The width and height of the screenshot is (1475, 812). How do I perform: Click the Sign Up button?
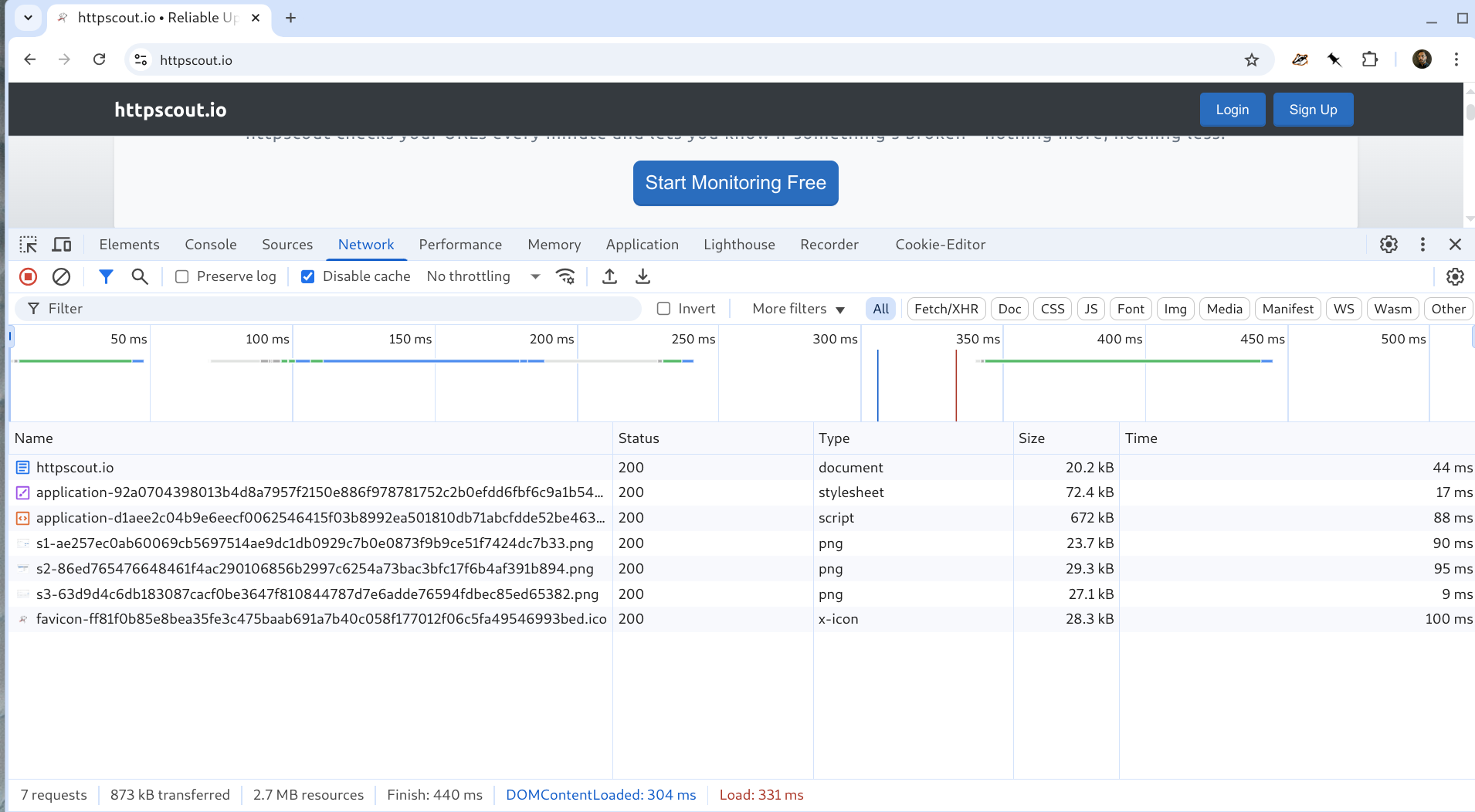click(x=1313, y=110)
